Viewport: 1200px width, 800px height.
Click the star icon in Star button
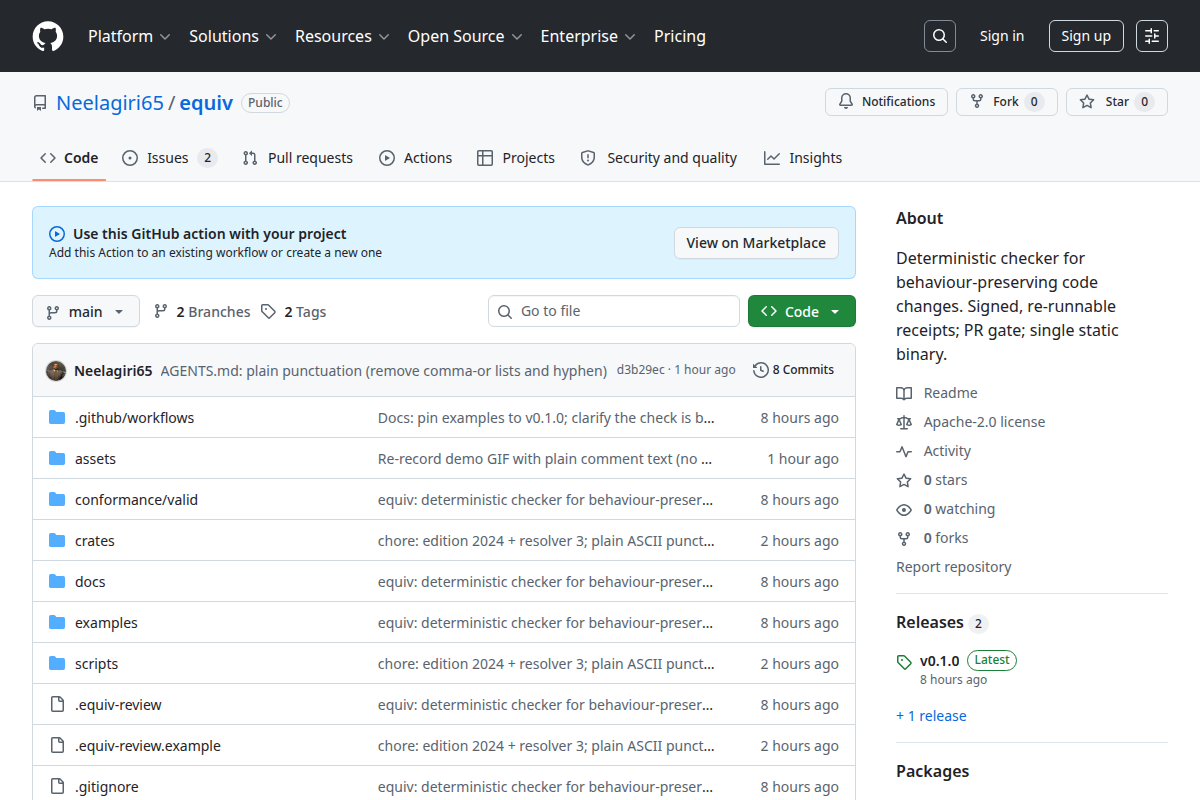pos(1087,102)
